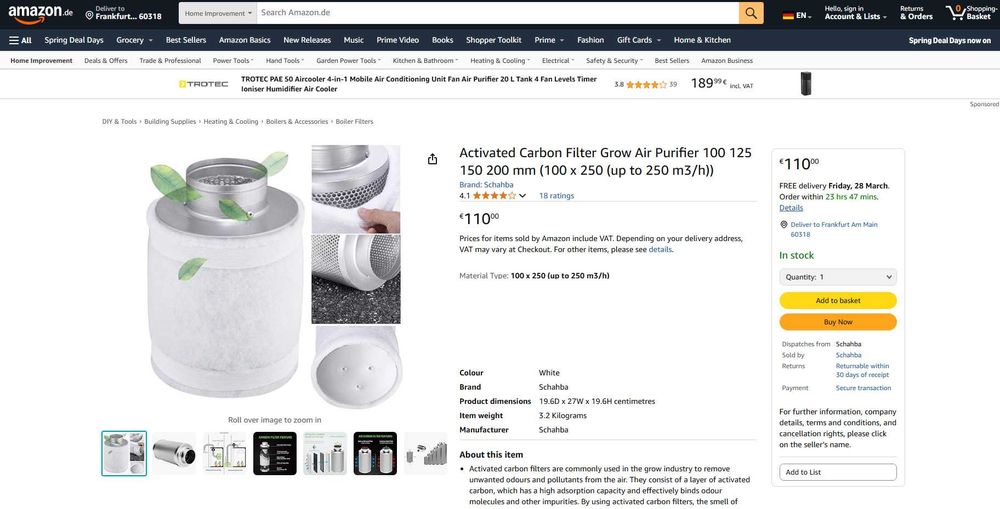Select the second product thumbnail image
The image size is (1000, 509).
pos(174,453)
